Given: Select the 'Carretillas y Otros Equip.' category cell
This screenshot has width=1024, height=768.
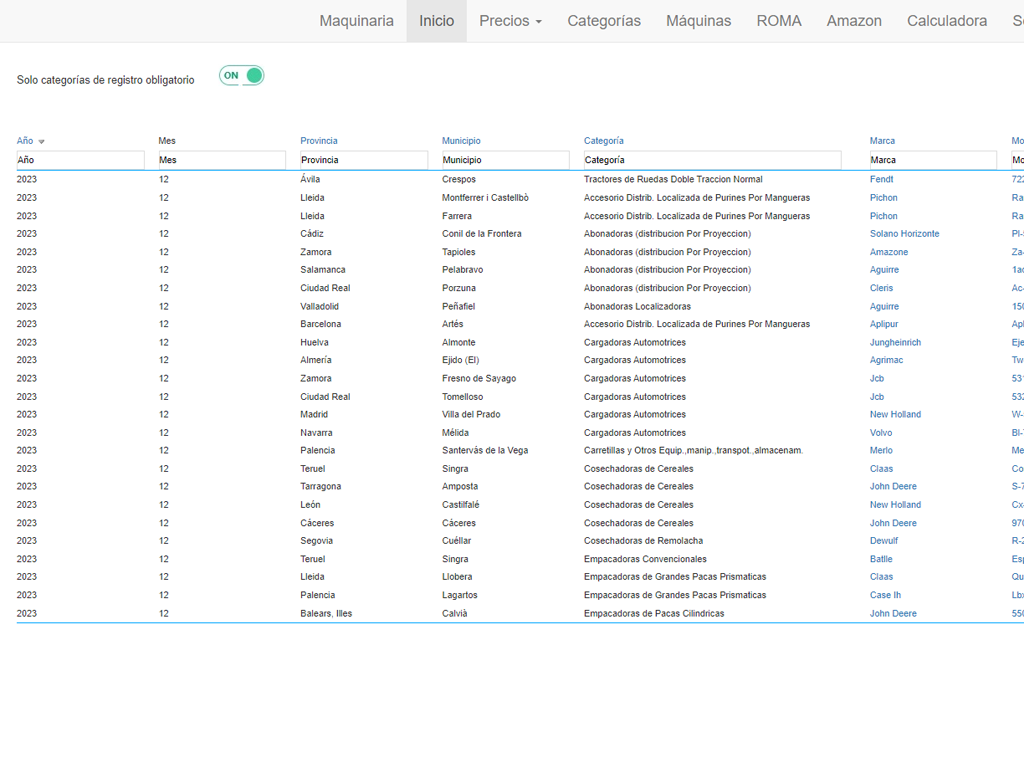Looking at the screenshot, I should coord(693,451).
